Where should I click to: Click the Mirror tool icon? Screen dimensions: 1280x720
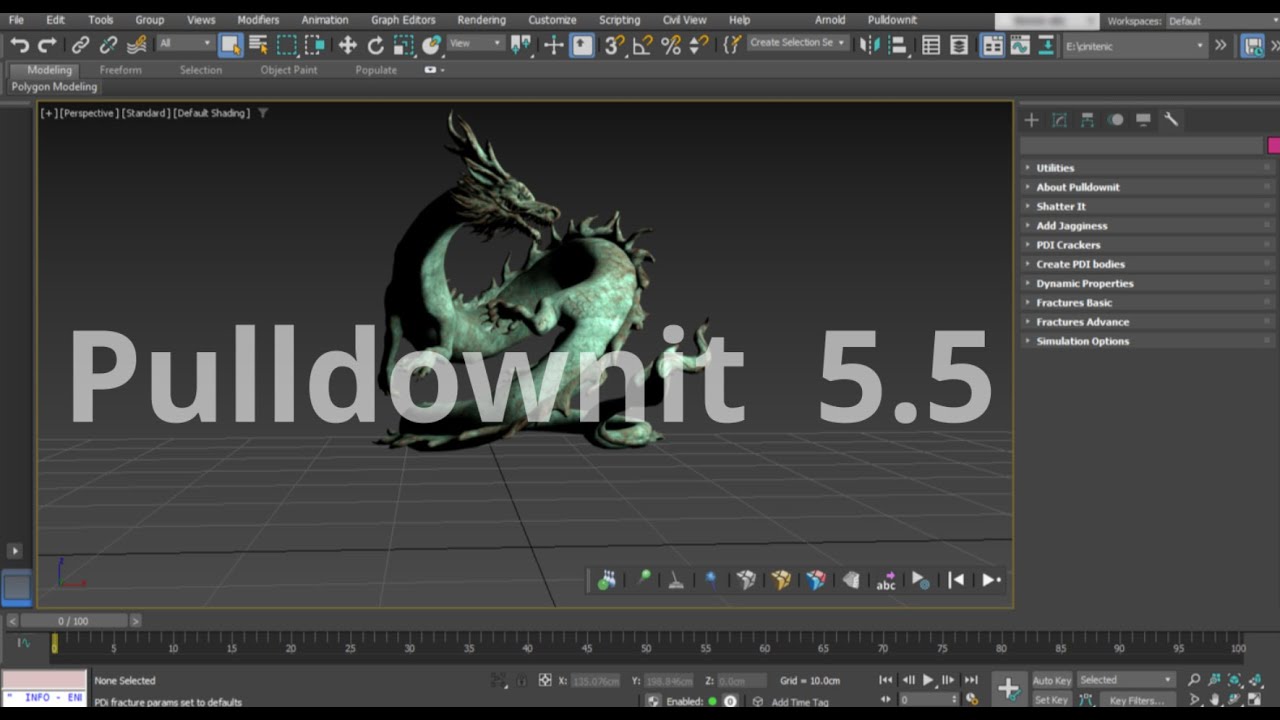coord(869,45)
